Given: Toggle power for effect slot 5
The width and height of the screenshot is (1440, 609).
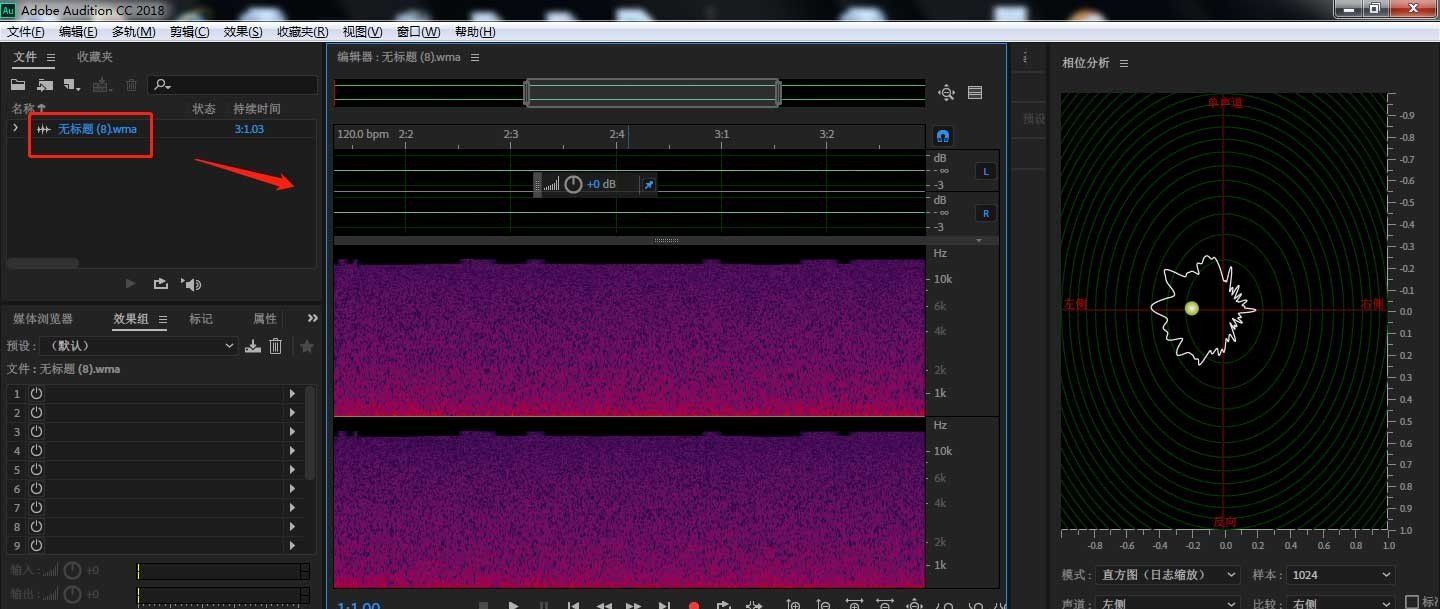Looking at the screenshot, I should [x=36, y=470].
